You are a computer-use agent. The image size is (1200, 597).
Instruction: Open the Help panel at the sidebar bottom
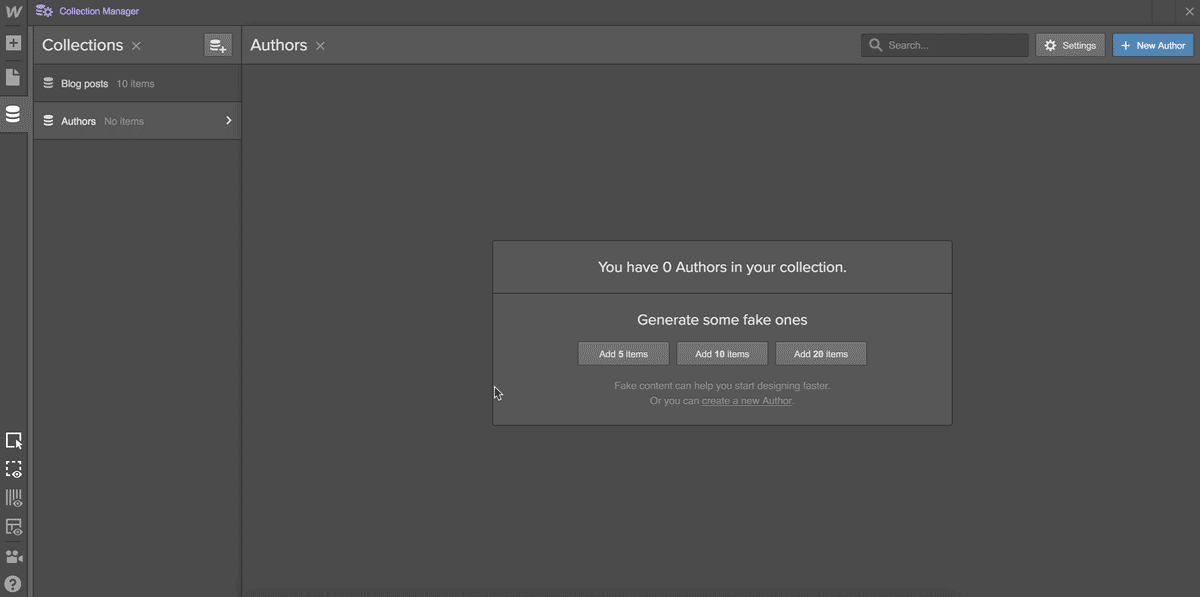(x=14, y=583)
